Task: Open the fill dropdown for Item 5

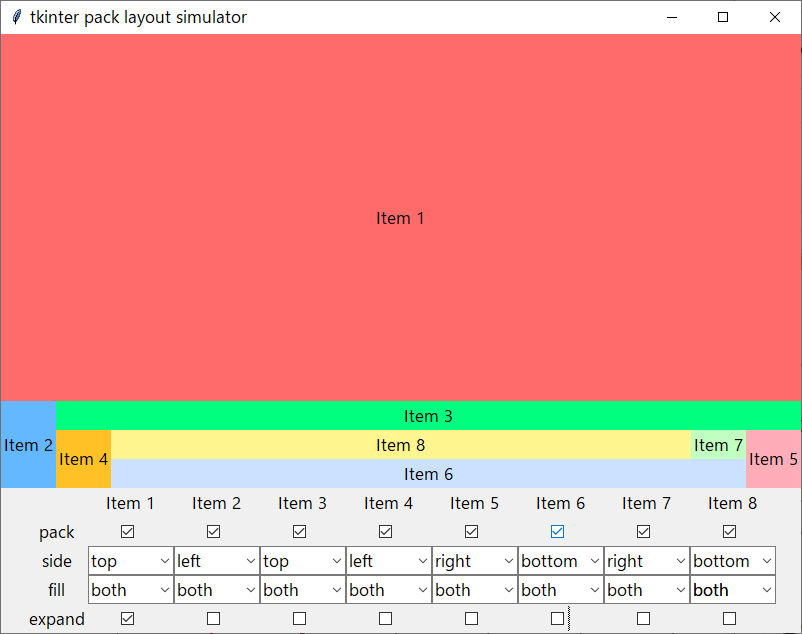Action: tap(475, 590)
